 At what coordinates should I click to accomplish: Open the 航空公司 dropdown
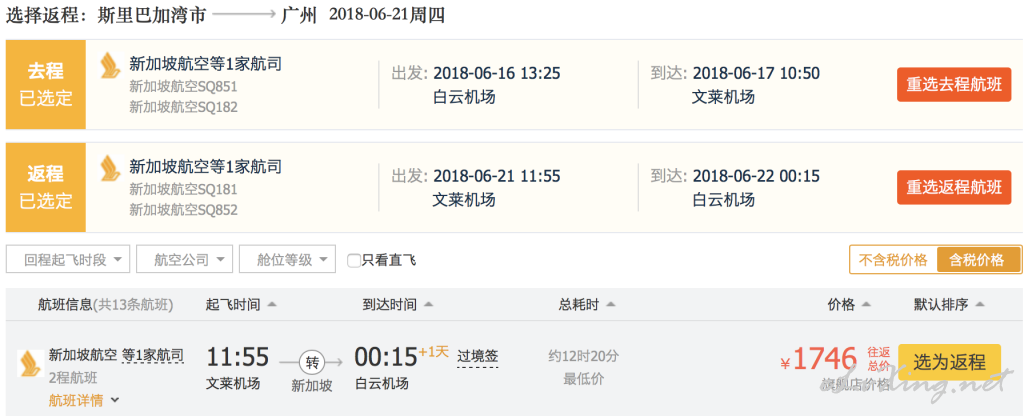184,259
